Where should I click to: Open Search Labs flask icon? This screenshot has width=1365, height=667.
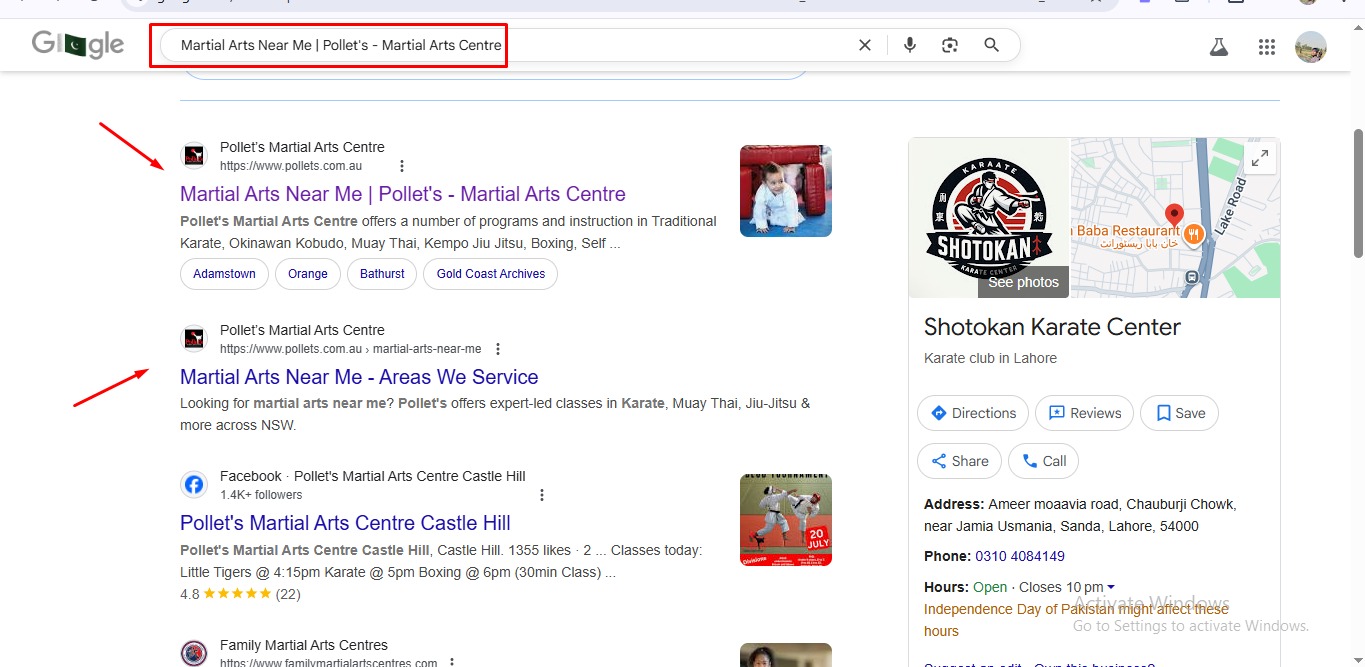point(1218,47)
